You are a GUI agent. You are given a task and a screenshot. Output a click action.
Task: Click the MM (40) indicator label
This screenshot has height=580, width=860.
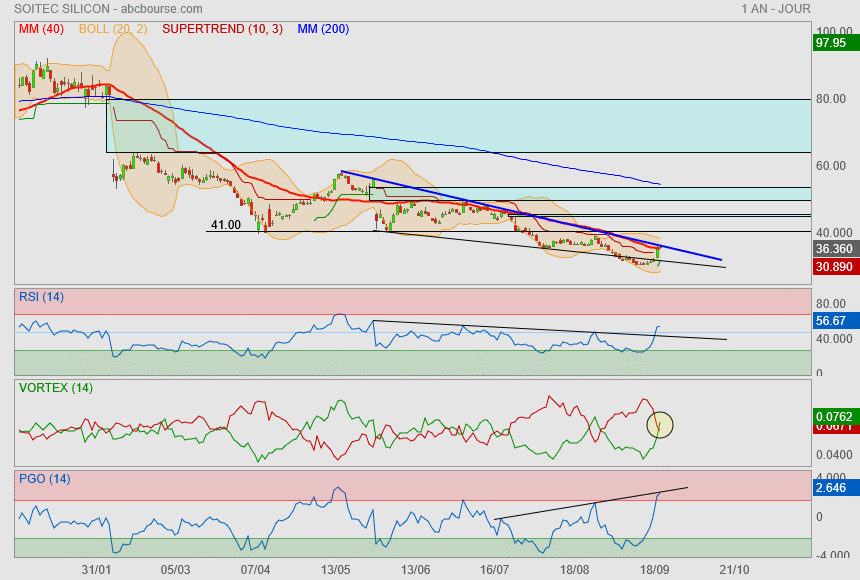tap(41, 29)
